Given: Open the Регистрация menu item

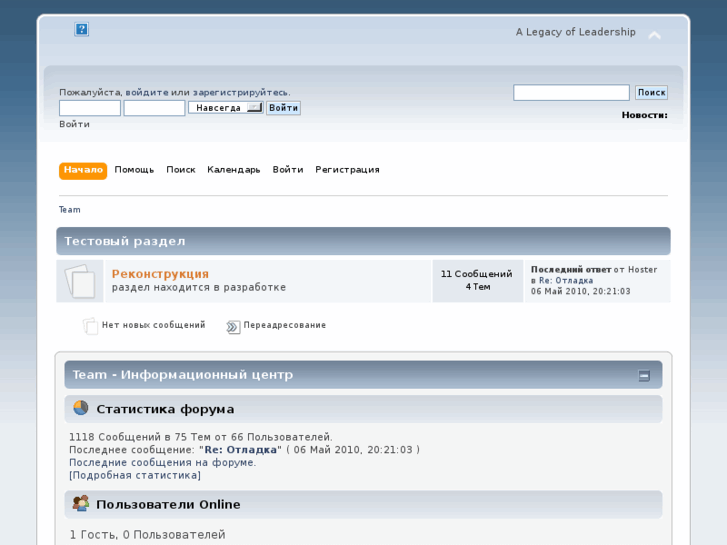Looking at the screenshot, I should [x=347, y=170].
